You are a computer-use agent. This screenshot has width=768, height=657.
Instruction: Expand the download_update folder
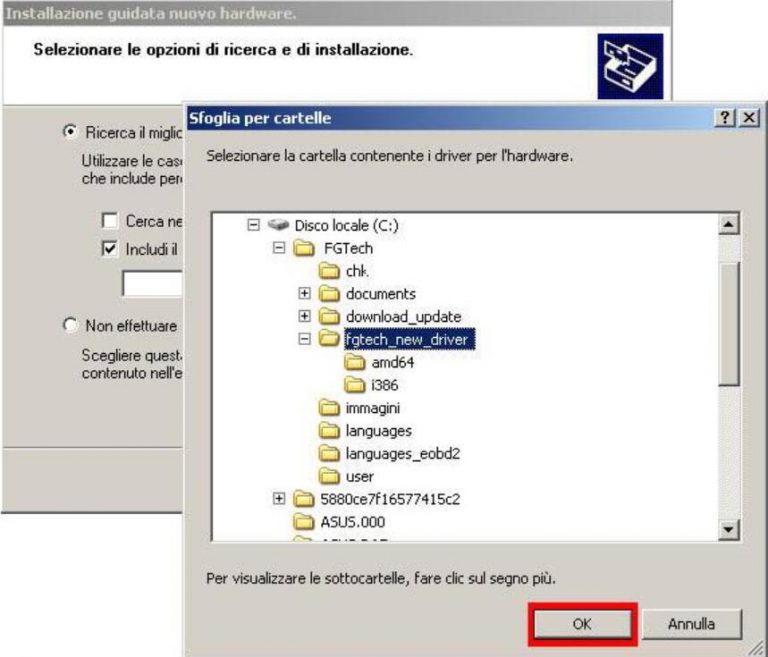coord(304,316)
